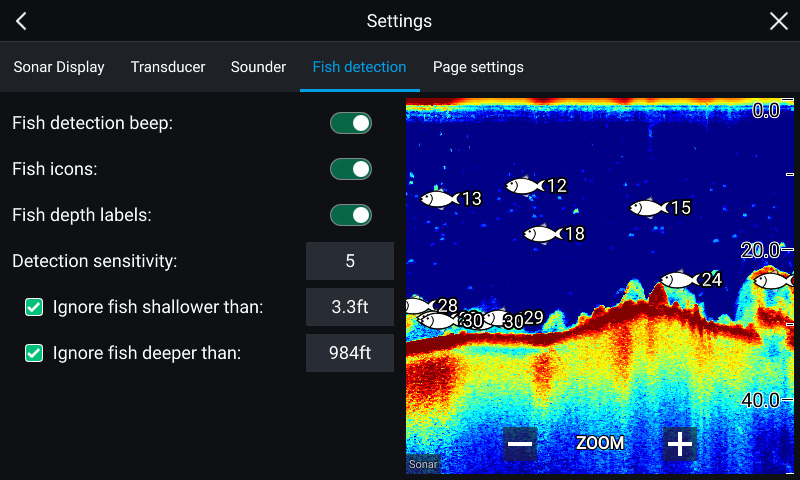This screenshot has width=800, height=480.
Task: Select the fish icon at depth 18
Action: coord(542,234)
